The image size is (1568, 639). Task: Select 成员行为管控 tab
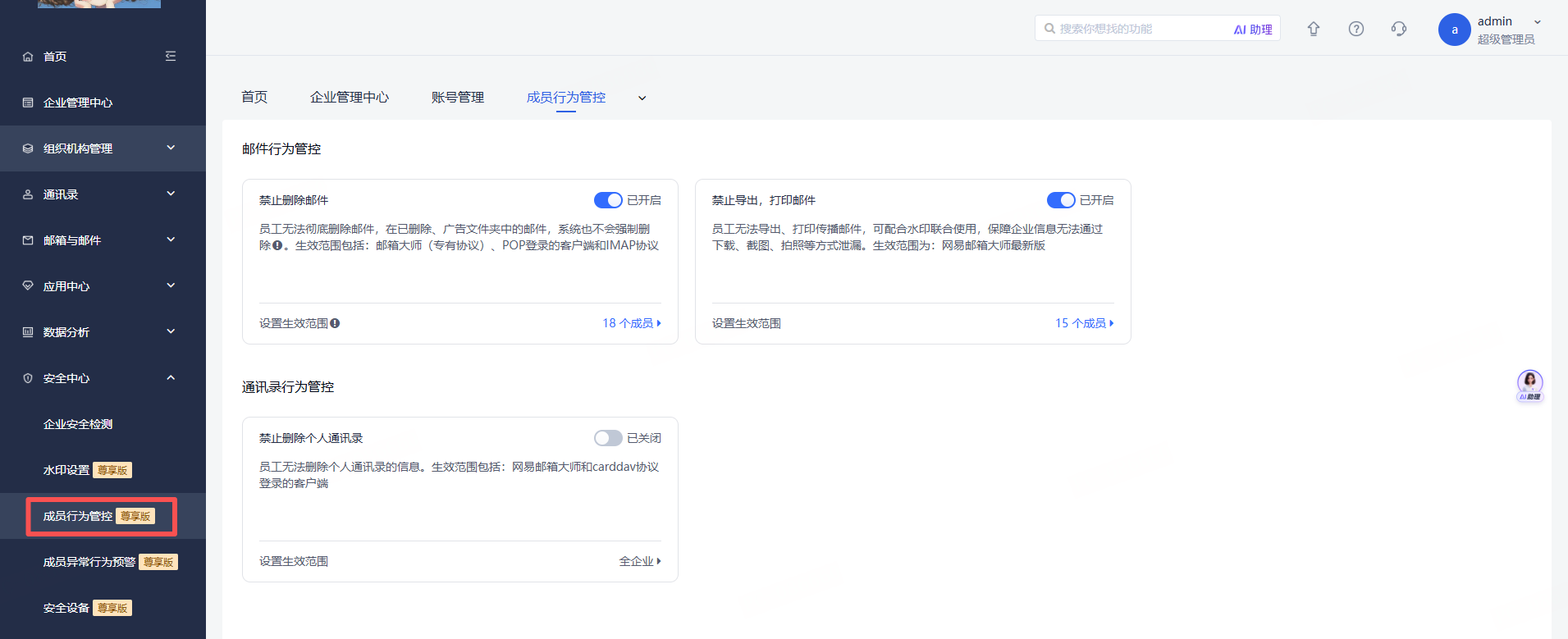tap(566, 97)
